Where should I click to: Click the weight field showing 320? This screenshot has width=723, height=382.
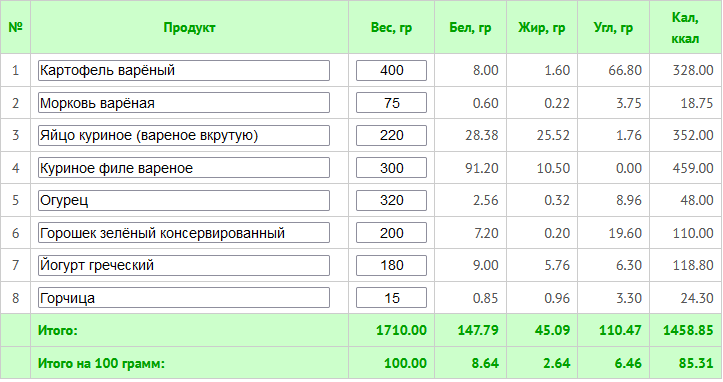[x=391, y=201]
